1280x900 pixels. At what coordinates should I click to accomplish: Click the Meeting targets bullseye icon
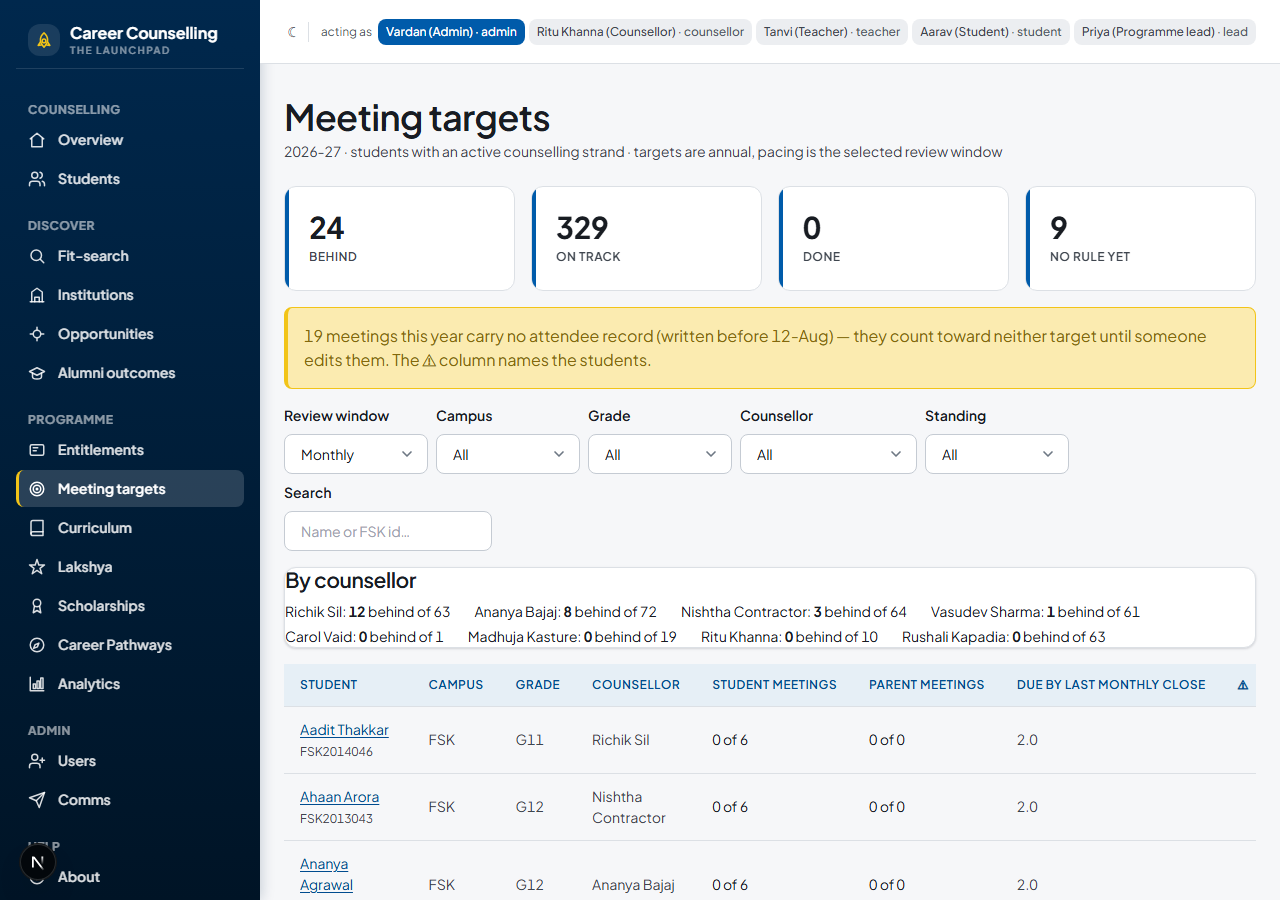coord(37,489)
